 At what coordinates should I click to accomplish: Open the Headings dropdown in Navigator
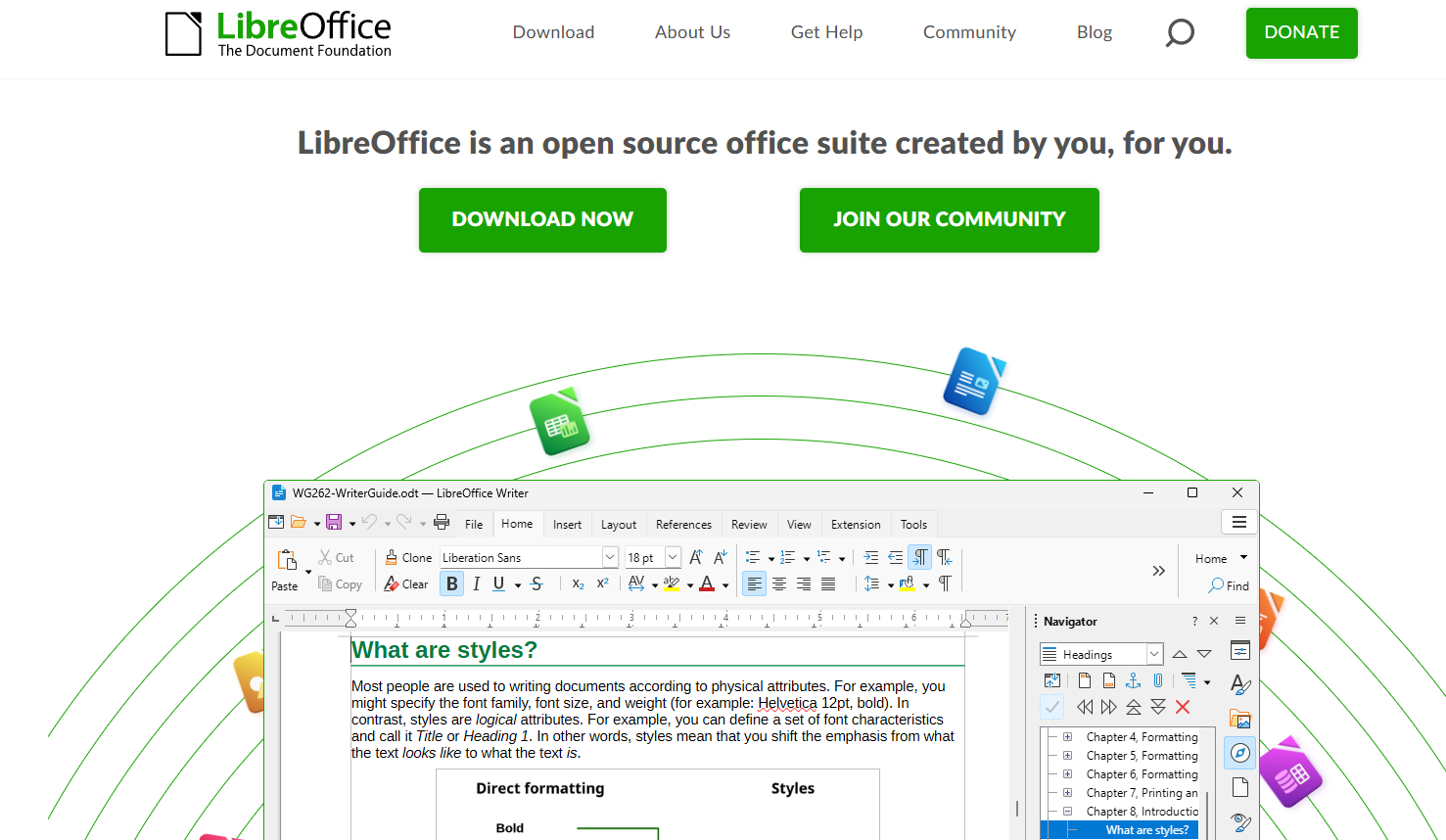1154,654
